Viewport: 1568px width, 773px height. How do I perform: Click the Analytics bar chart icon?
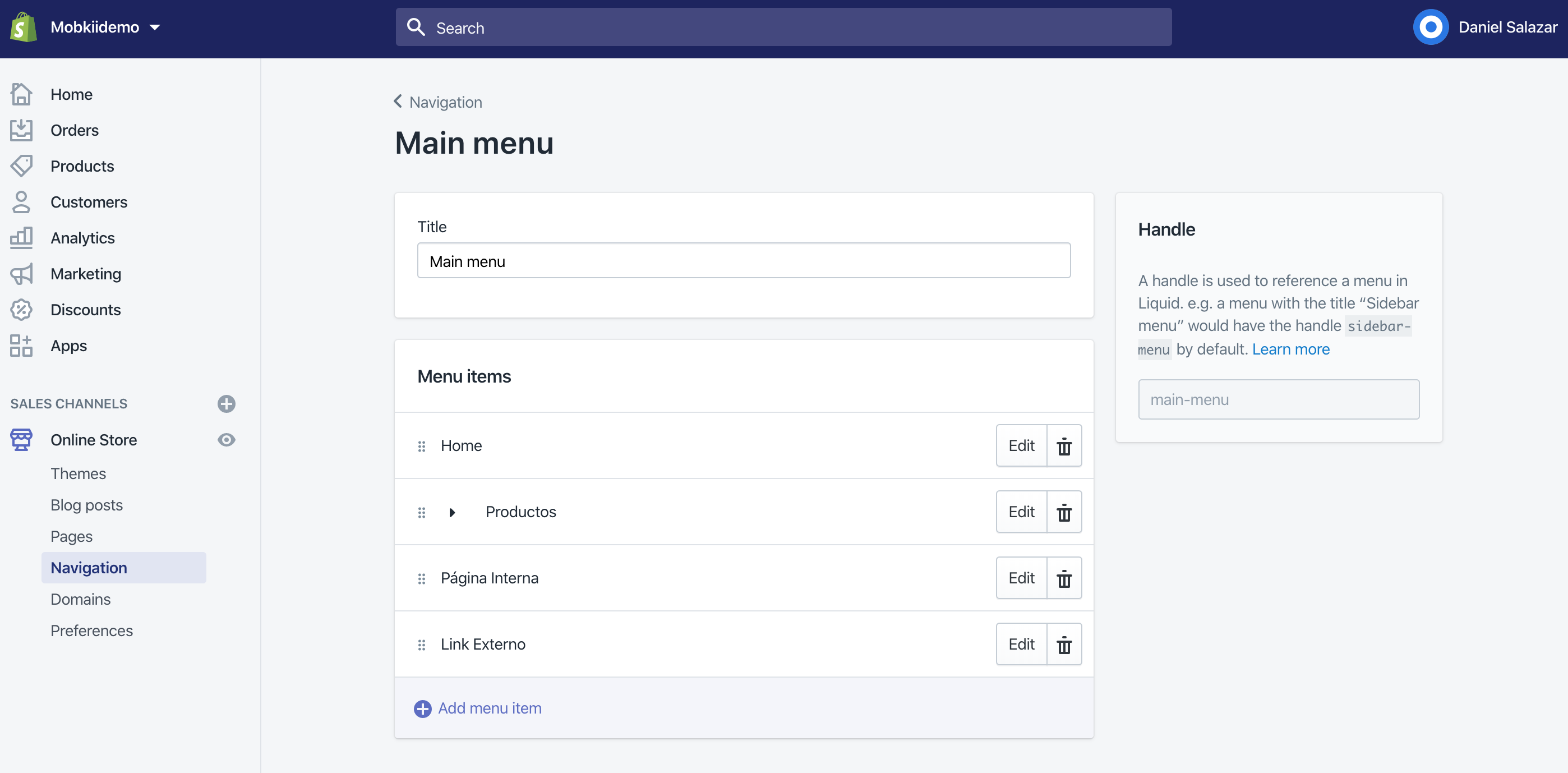[x=21, y=238]
